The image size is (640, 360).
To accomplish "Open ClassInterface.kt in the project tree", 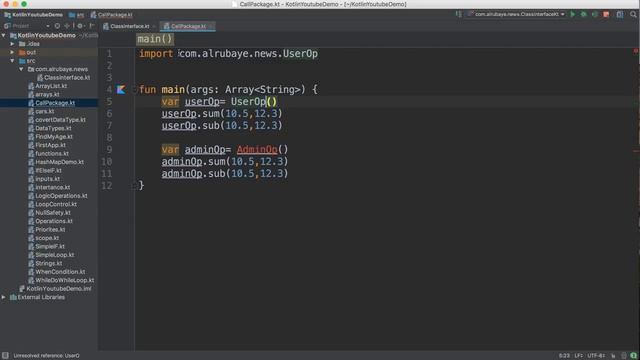I will point(63,78).
